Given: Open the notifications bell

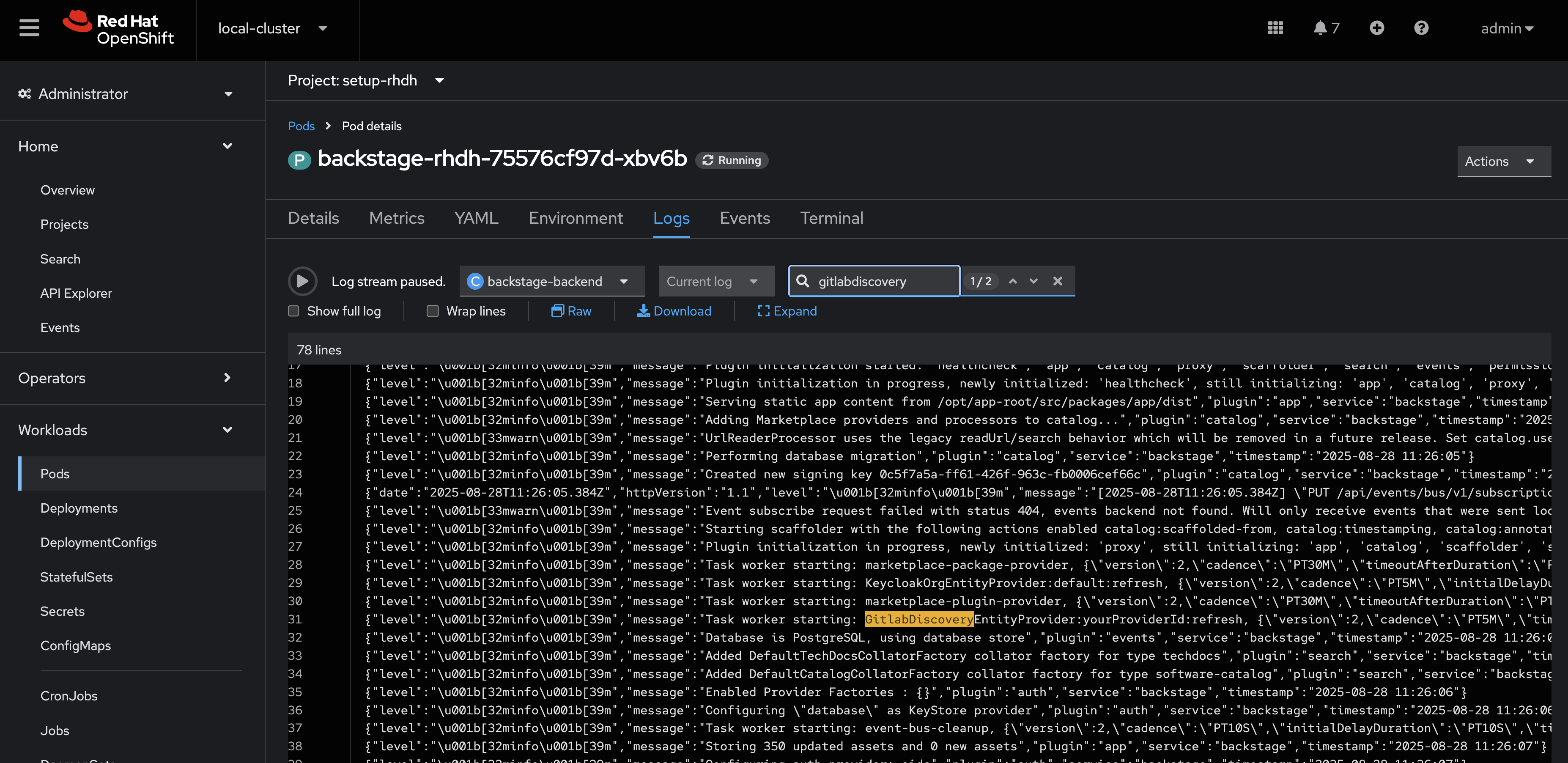Looking at the screenshot, I should [x=1326, y=28].
